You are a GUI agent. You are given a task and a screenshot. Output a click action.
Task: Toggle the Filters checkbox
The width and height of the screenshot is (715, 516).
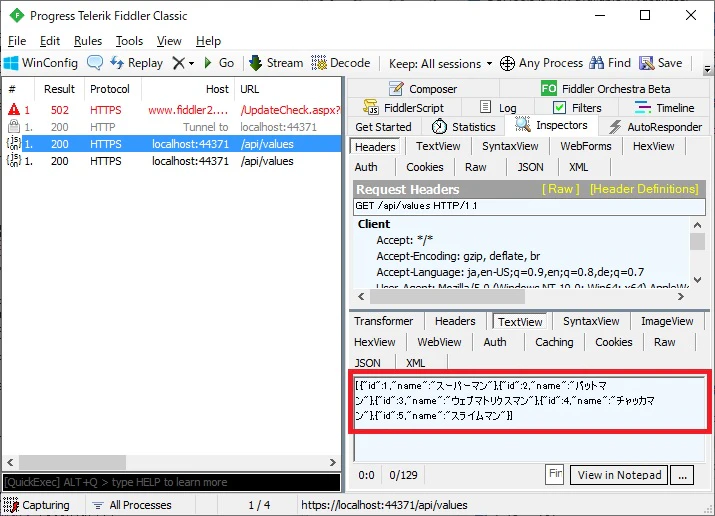click(x=559, y=108)
